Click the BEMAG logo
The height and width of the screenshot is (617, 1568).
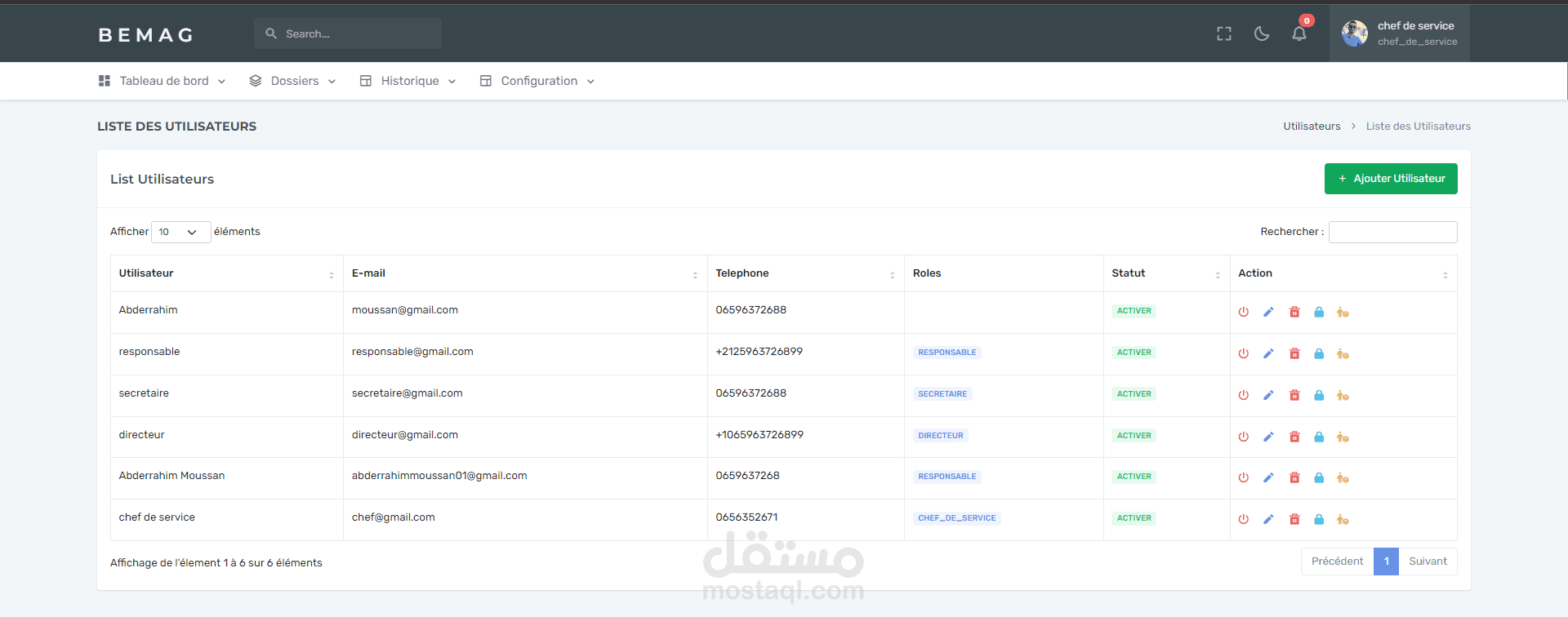(x=146, y=35)
